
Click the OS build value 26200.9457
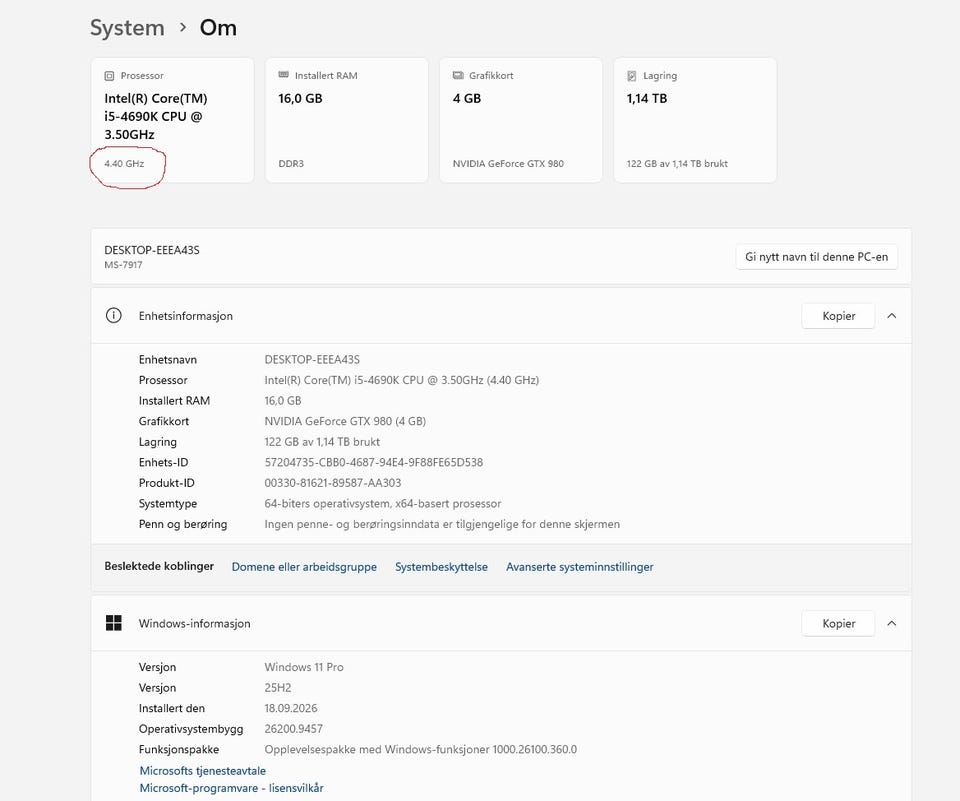coord(293,729)
